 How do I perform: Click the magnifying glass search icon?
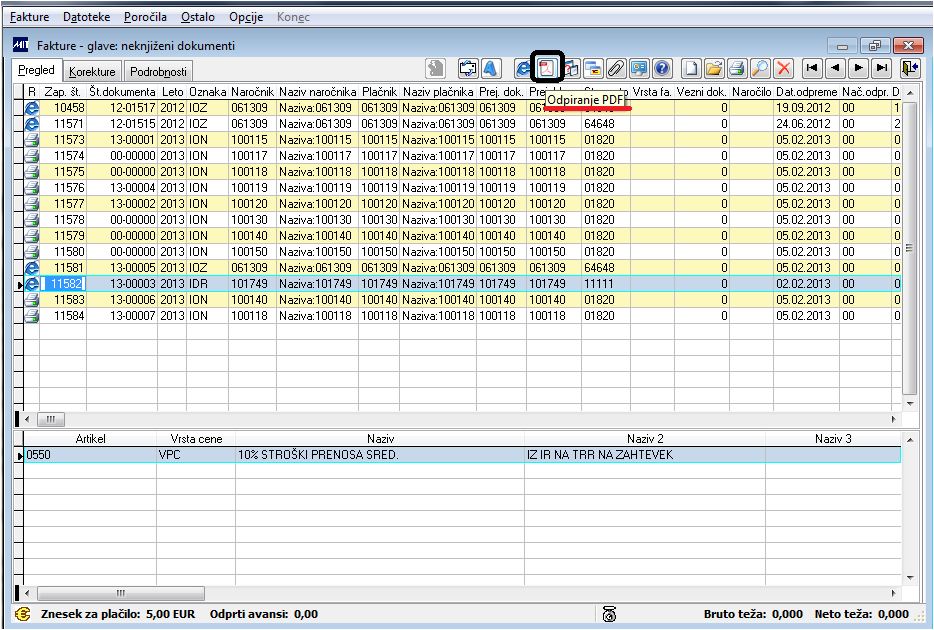coord(760,68)
